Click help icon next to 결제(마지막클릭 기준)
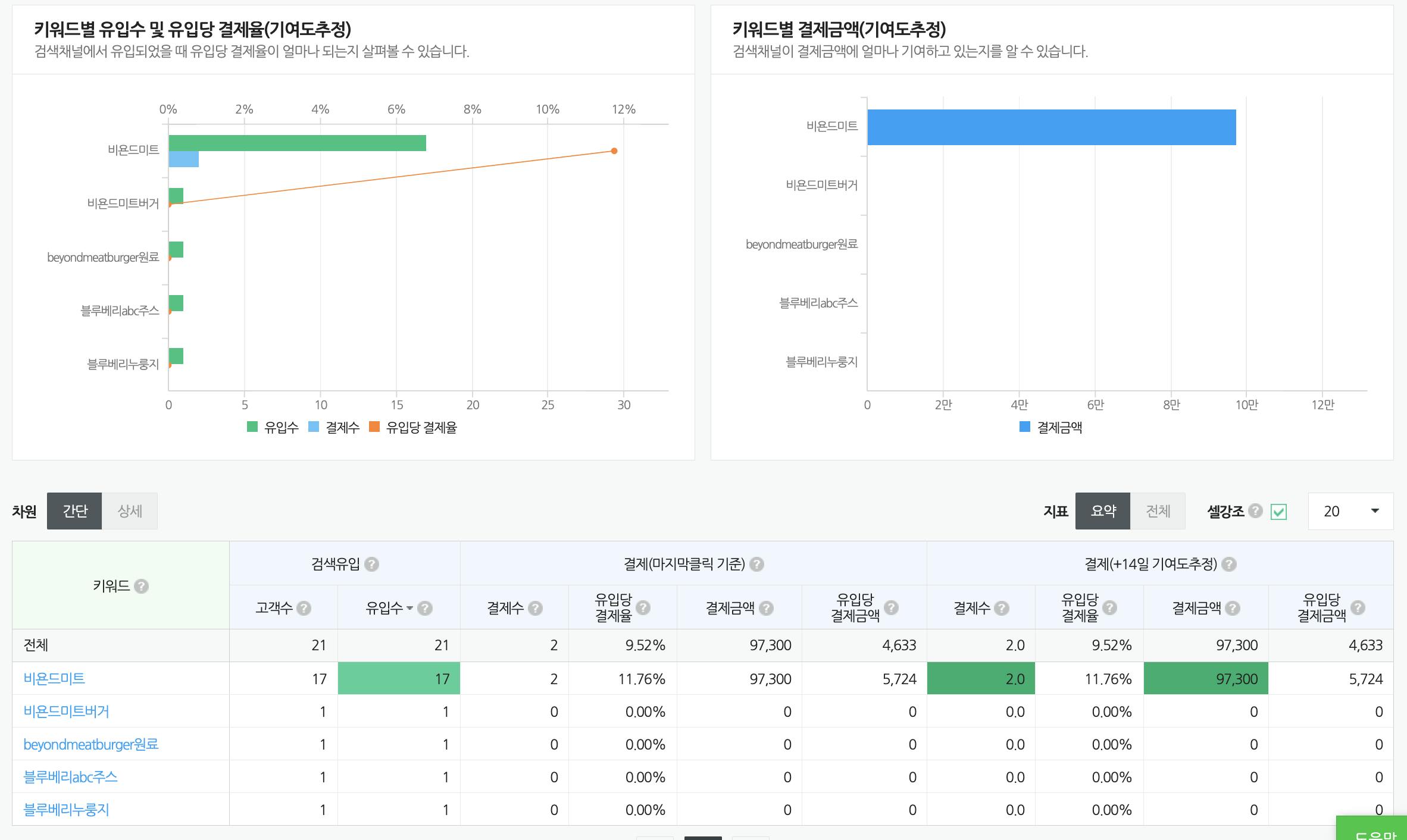The height and width of the screenshot is (840, 1407). [756, 564]
